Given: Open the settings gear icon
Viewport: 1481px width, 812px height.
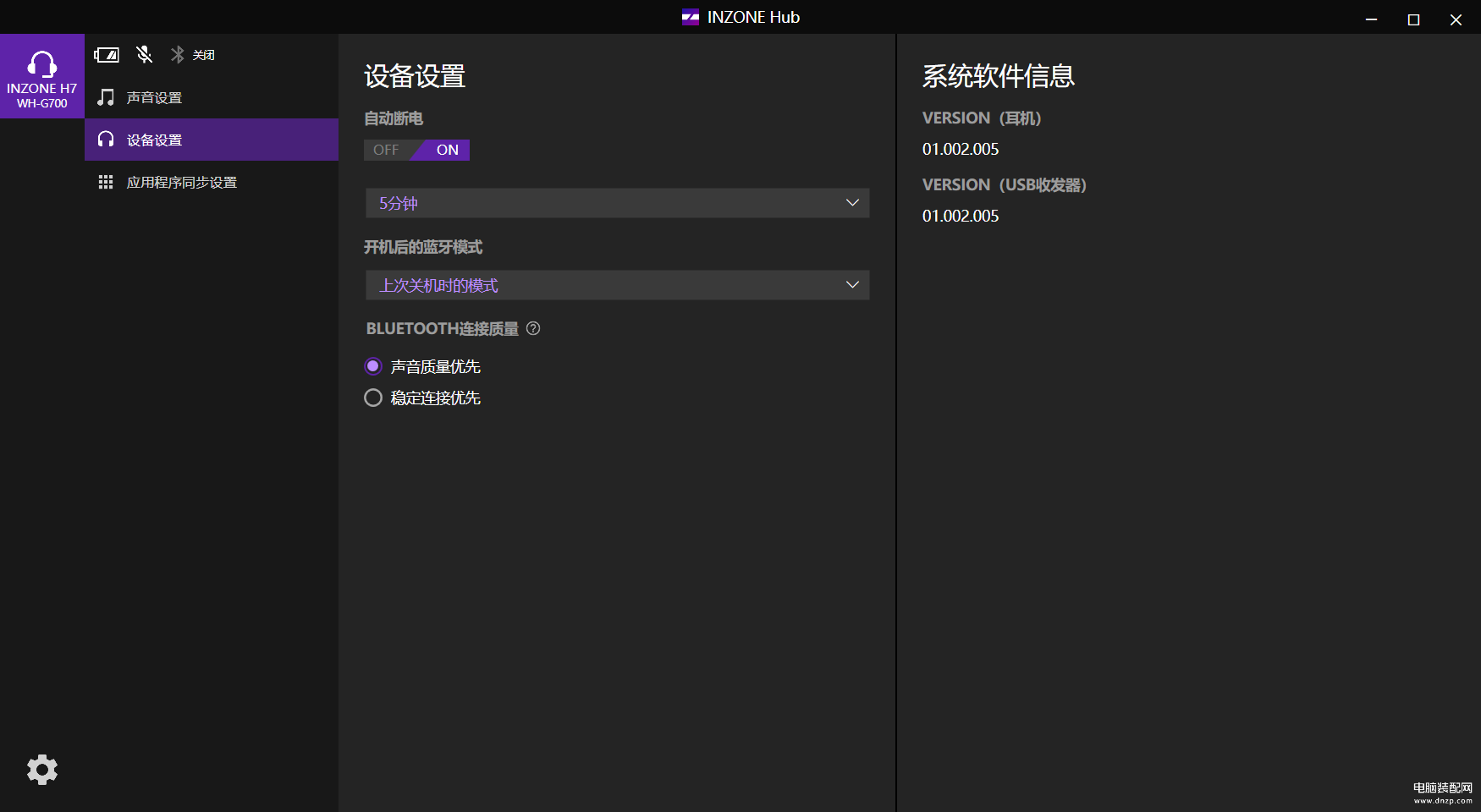Looking at the screenshot, I should click(x=42, y=770).
